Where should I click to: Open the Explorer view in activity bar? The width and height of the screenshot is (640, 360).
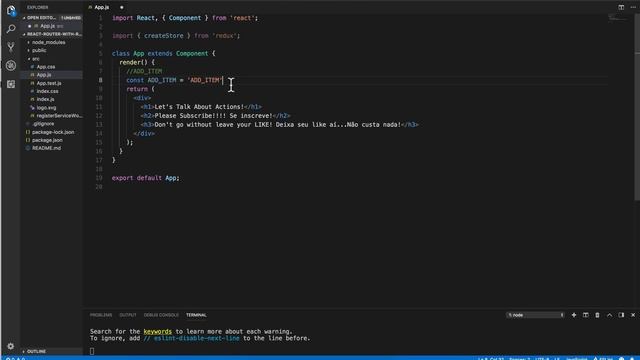(x=11, y=11)
